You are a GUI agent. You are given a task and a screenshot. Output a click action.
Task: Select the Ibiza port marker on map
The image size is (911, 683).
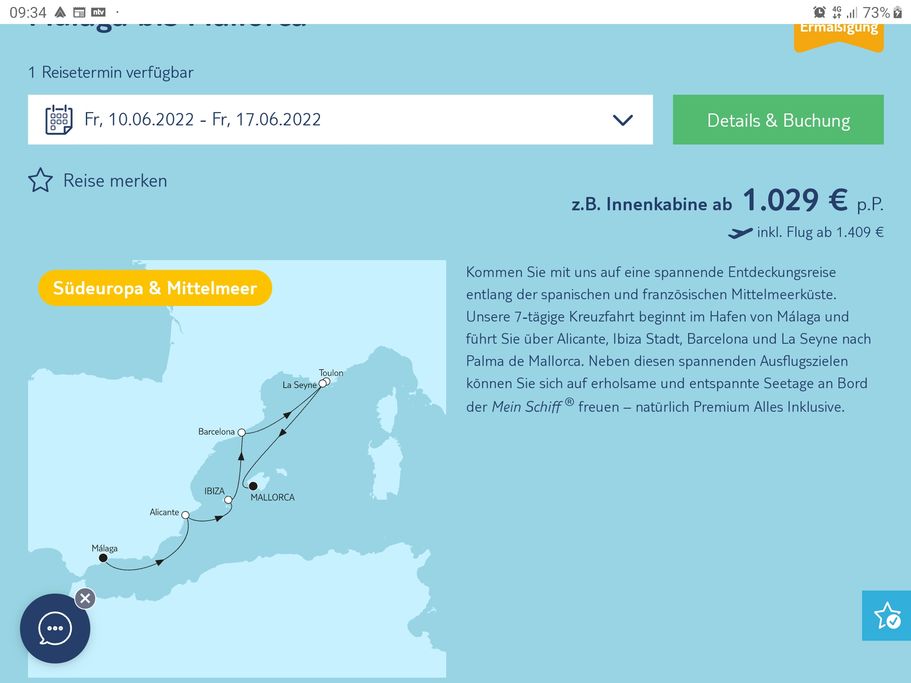coord(228,500)
